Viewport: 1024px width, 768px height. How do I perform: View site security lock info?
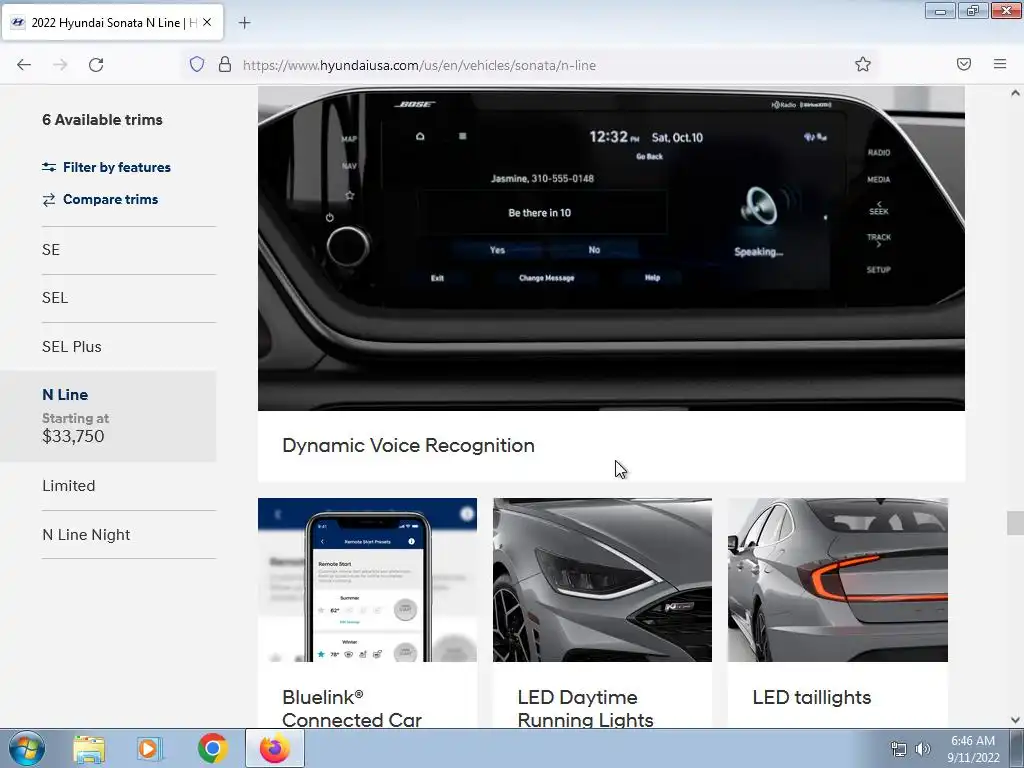pyautogui.click(x=225, y=65)
